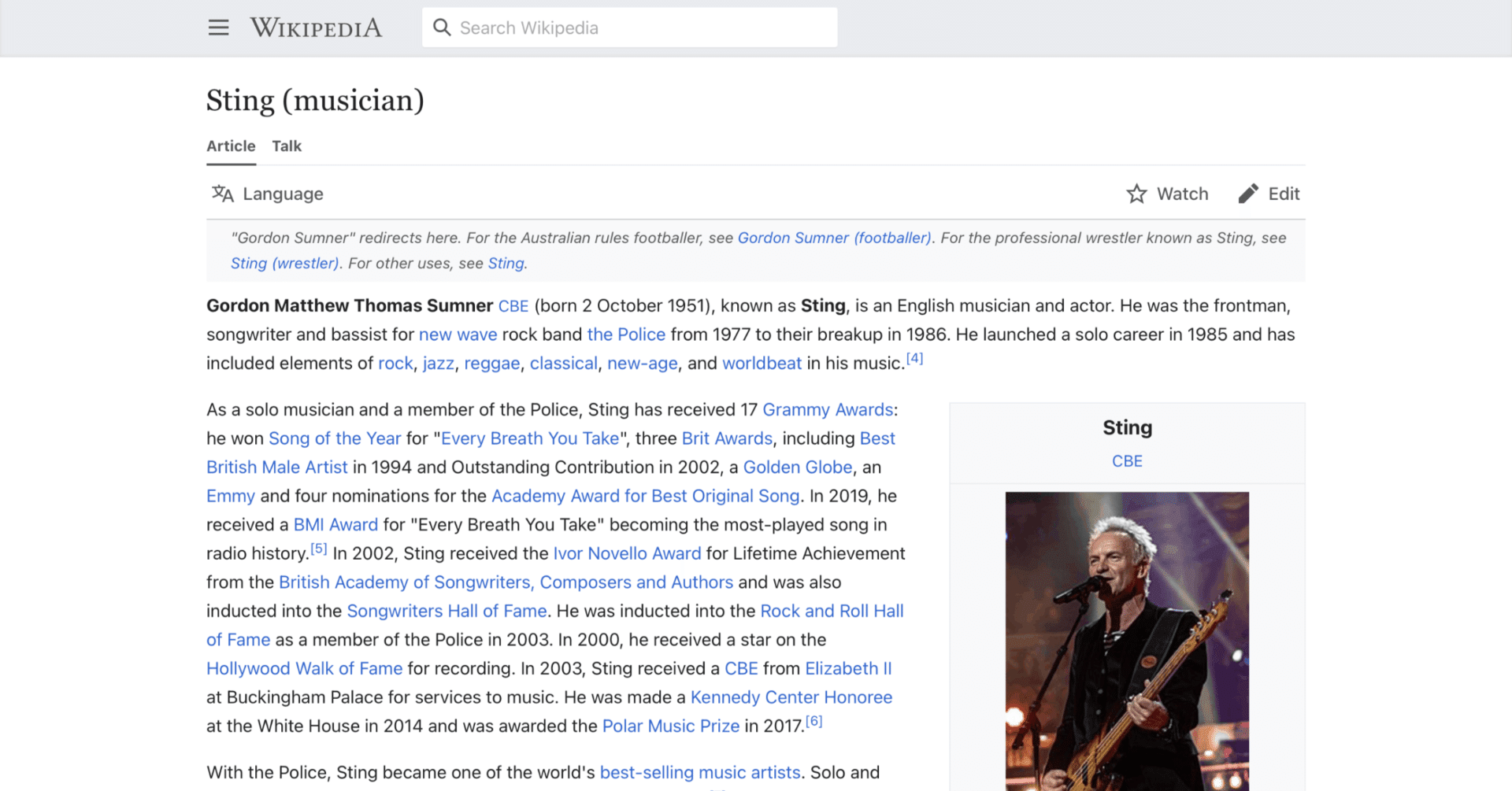Open the Elizabeth II link
This screenshot has height=791, width=1512.
(848, 669)
